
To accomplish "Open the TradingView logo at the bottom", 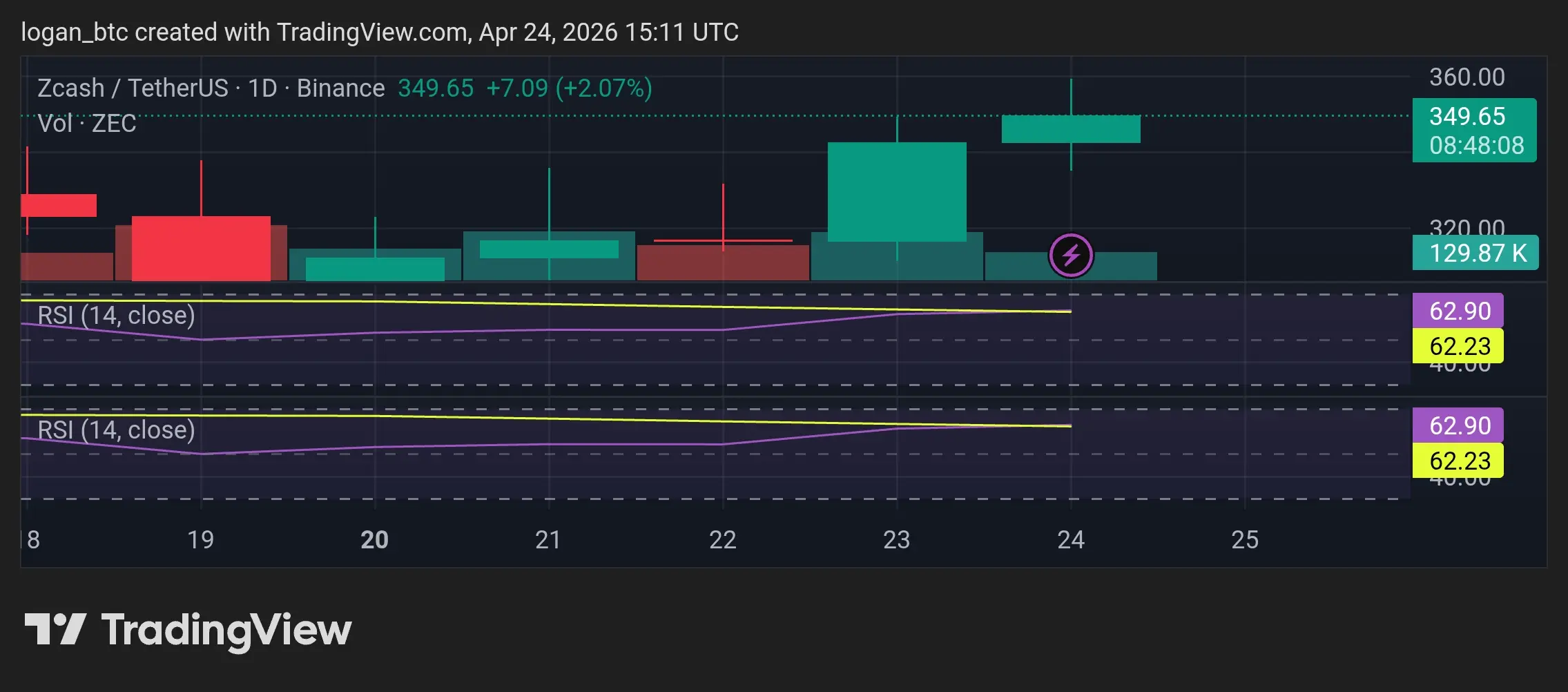I will (188, 630).
